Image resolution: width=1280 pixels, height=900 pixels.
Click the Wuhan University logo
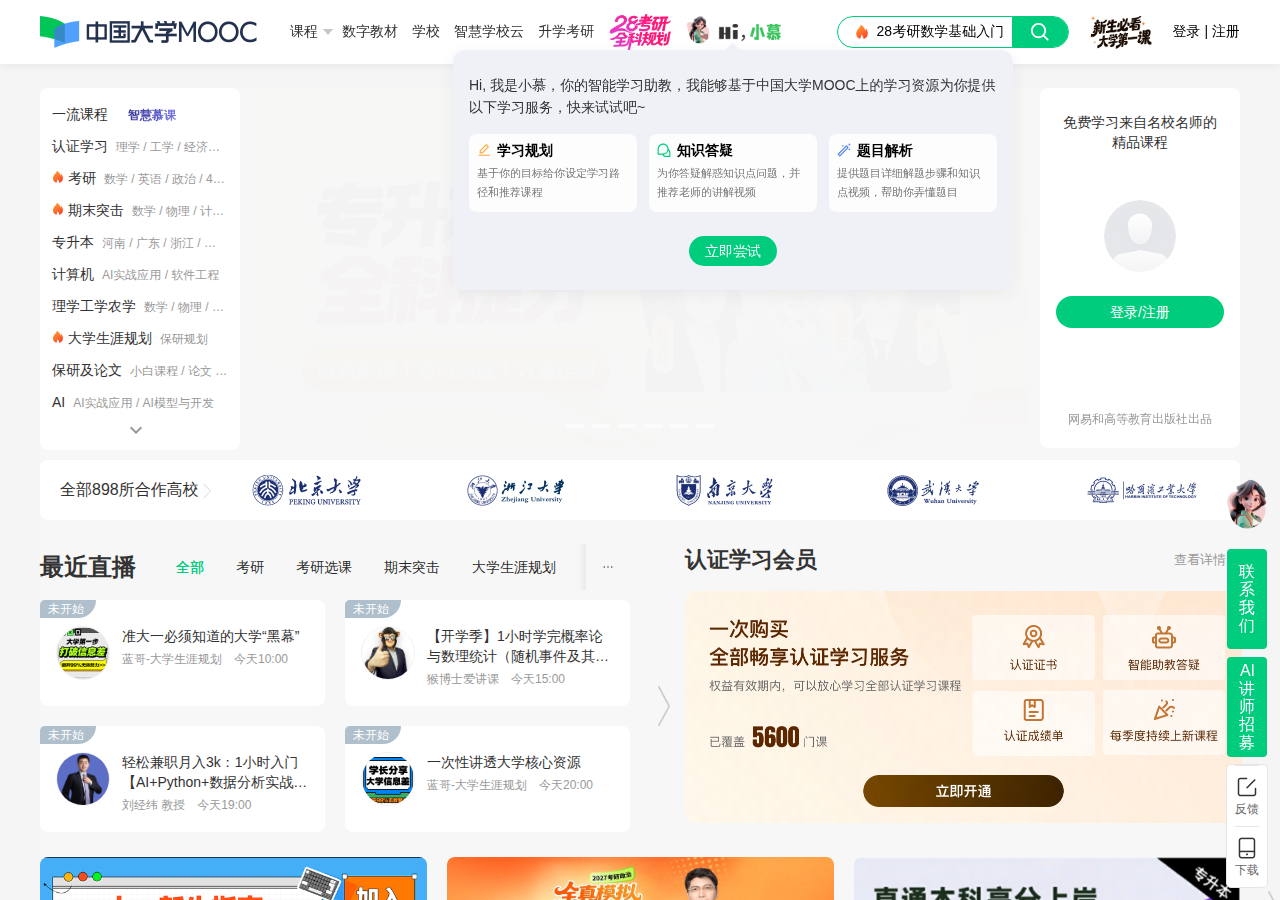(x=932, y=490)
